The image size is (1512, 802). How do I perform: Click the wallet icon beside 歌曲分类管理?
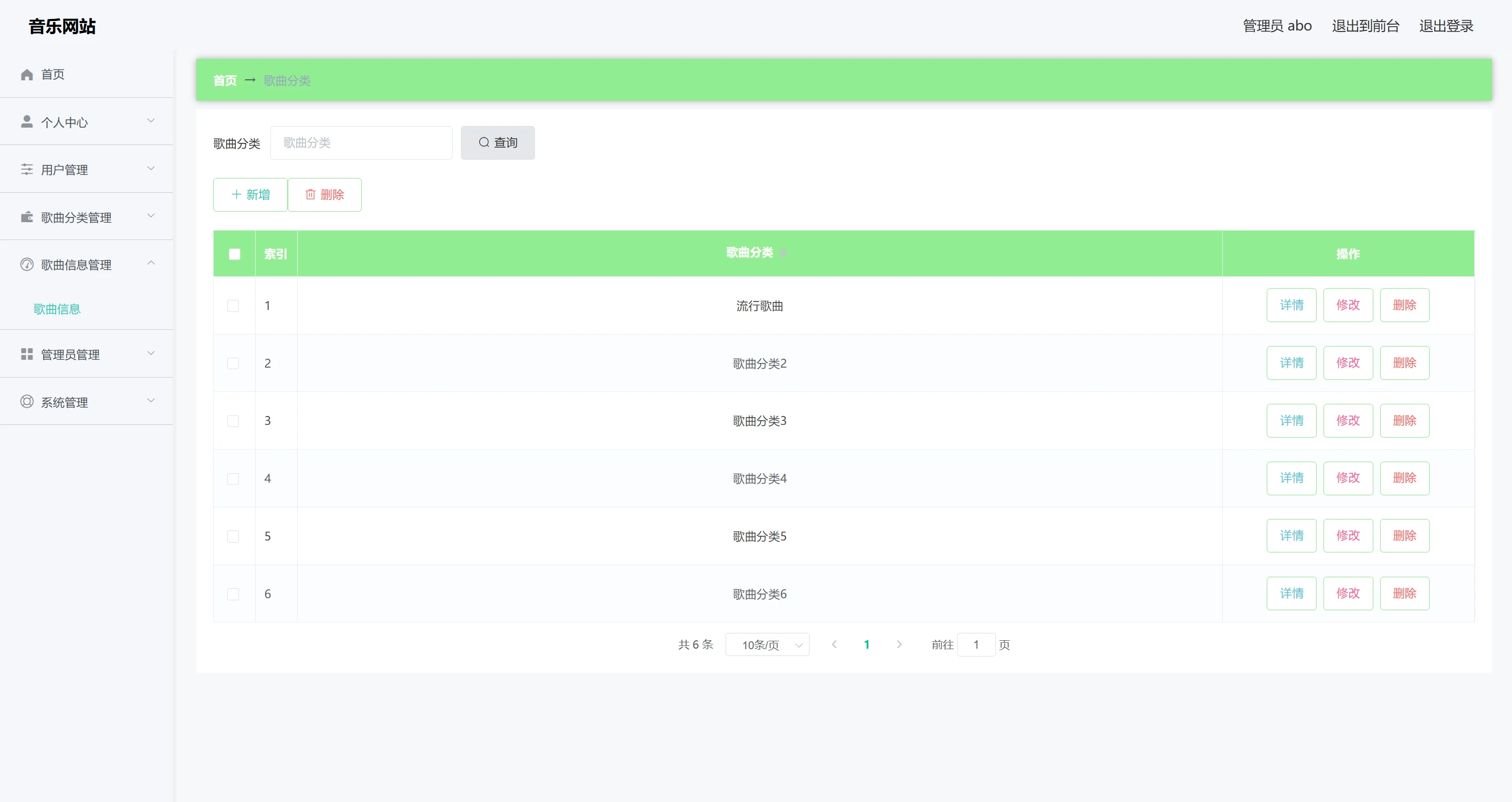[x=27, y=216]
